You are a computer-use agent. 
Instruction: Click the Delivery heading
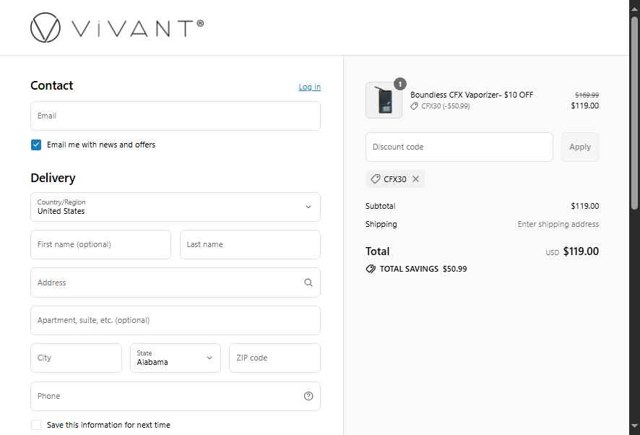53,178
